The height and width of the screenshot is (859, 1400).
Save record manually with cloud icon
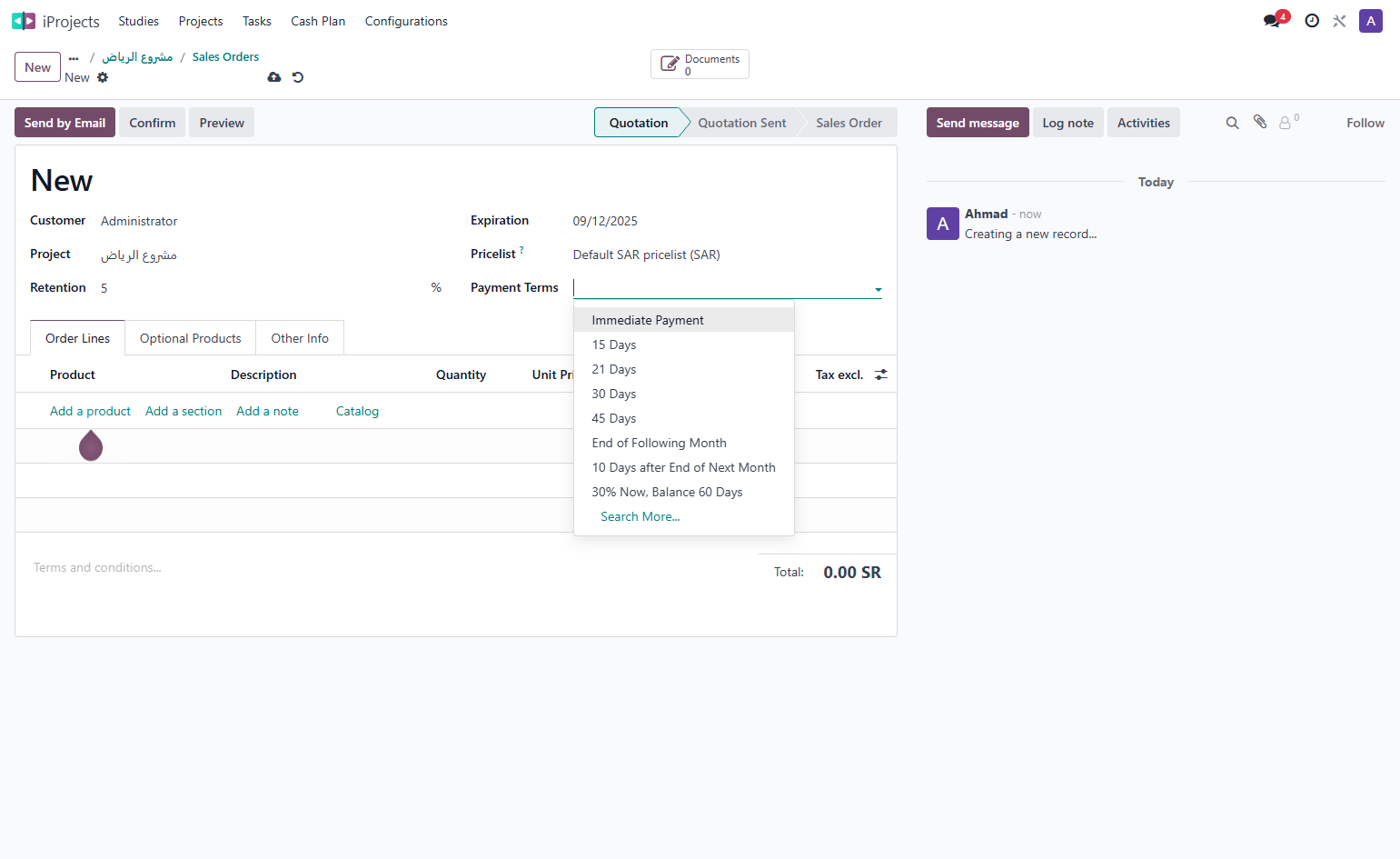tap(274, 77)
